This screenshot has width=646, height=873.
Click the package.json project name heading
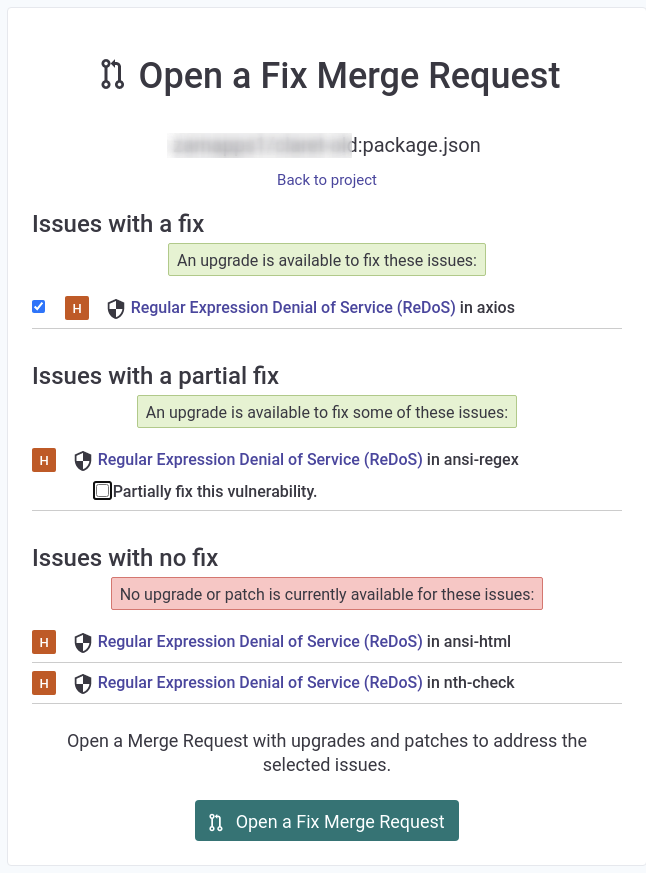pyautogui.click(x=326, y=145)
